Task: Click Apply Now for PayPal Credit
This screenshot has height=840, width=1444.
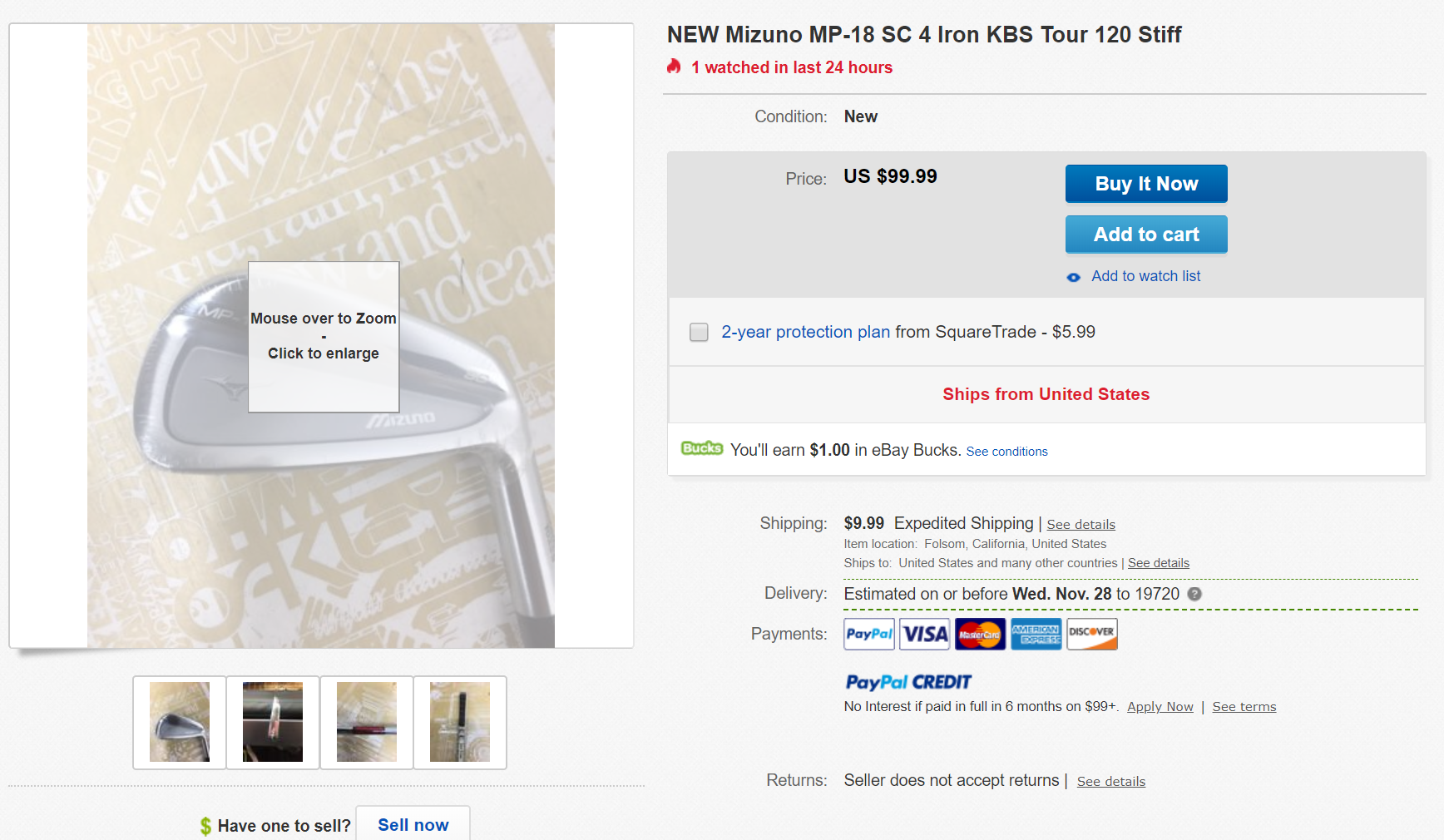Action: coord(1160,707)
